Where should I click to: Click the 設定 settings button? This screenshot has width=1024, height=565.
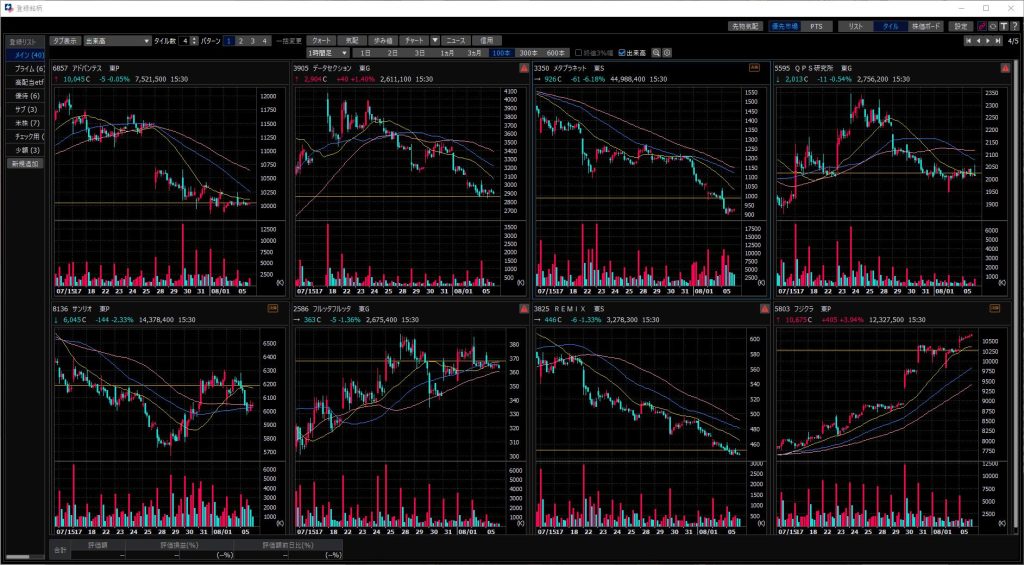point(960,26)
